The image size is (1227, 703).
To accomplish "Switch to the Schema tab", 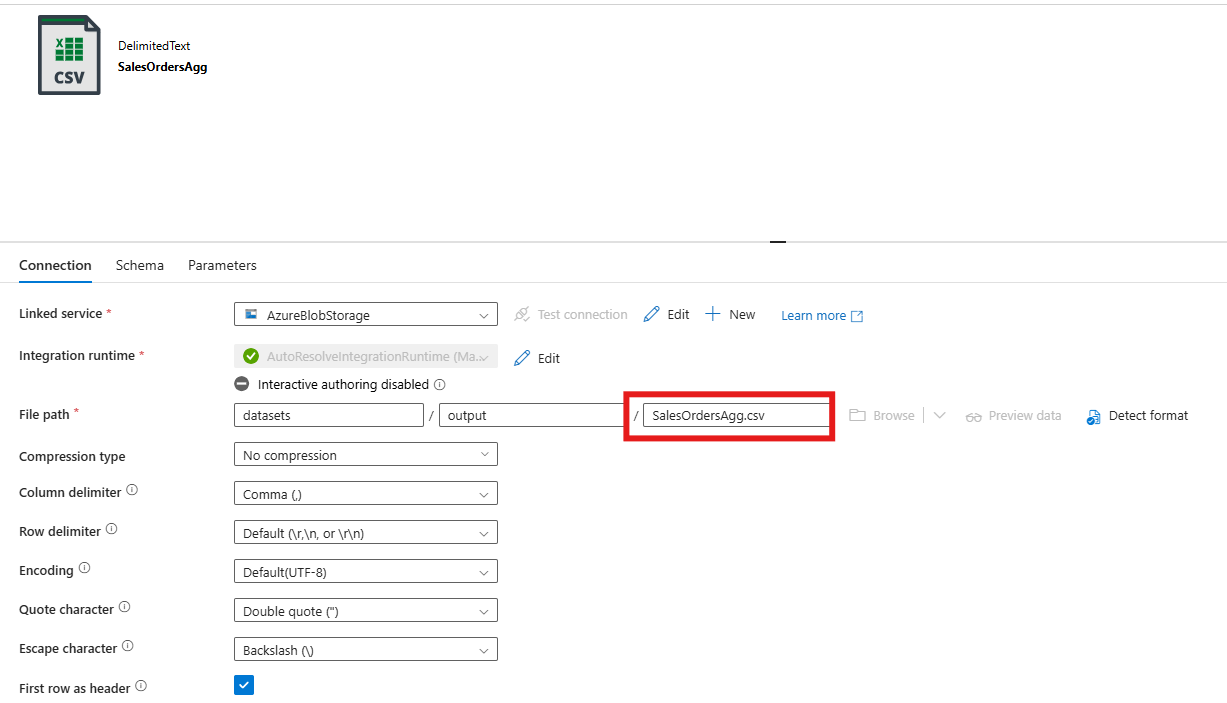I will pyautogui.click(x=140, y=265).
